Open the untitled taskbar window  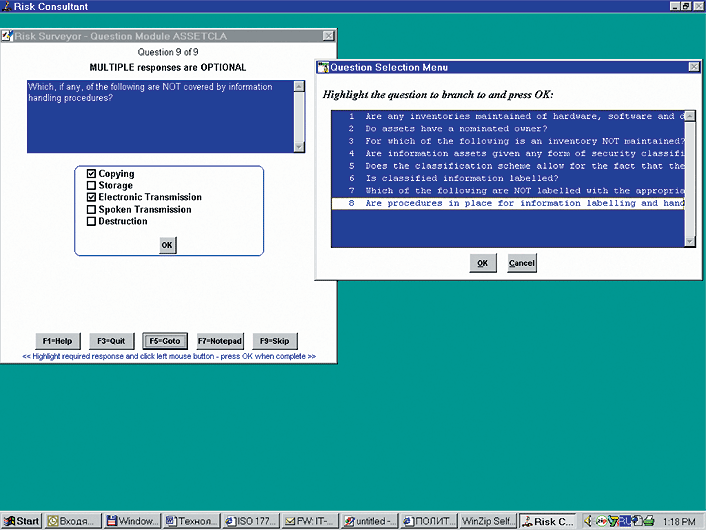click(x=369, y=521)
